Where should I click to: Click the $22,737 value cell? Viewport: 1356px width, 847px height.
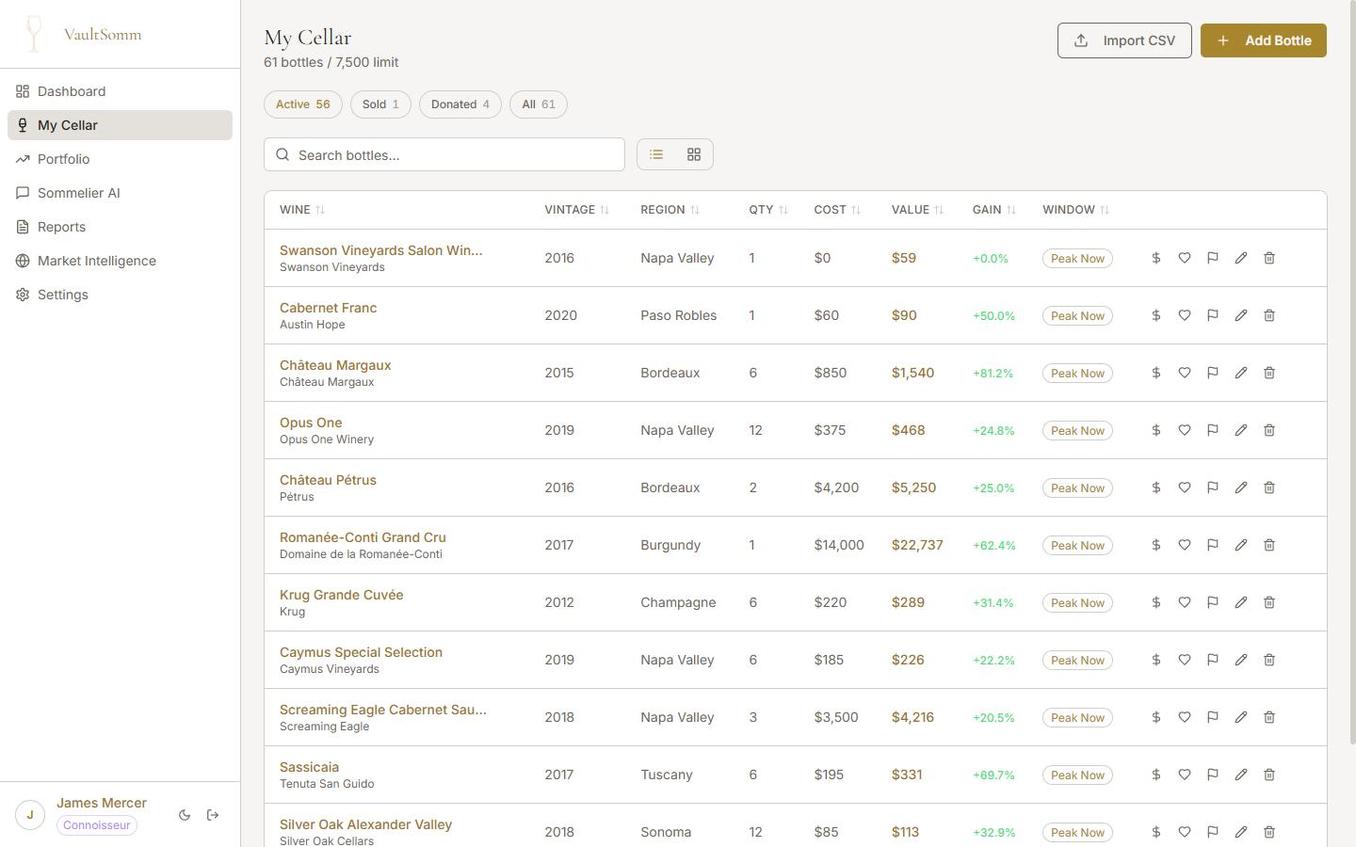tap(918, 546)
